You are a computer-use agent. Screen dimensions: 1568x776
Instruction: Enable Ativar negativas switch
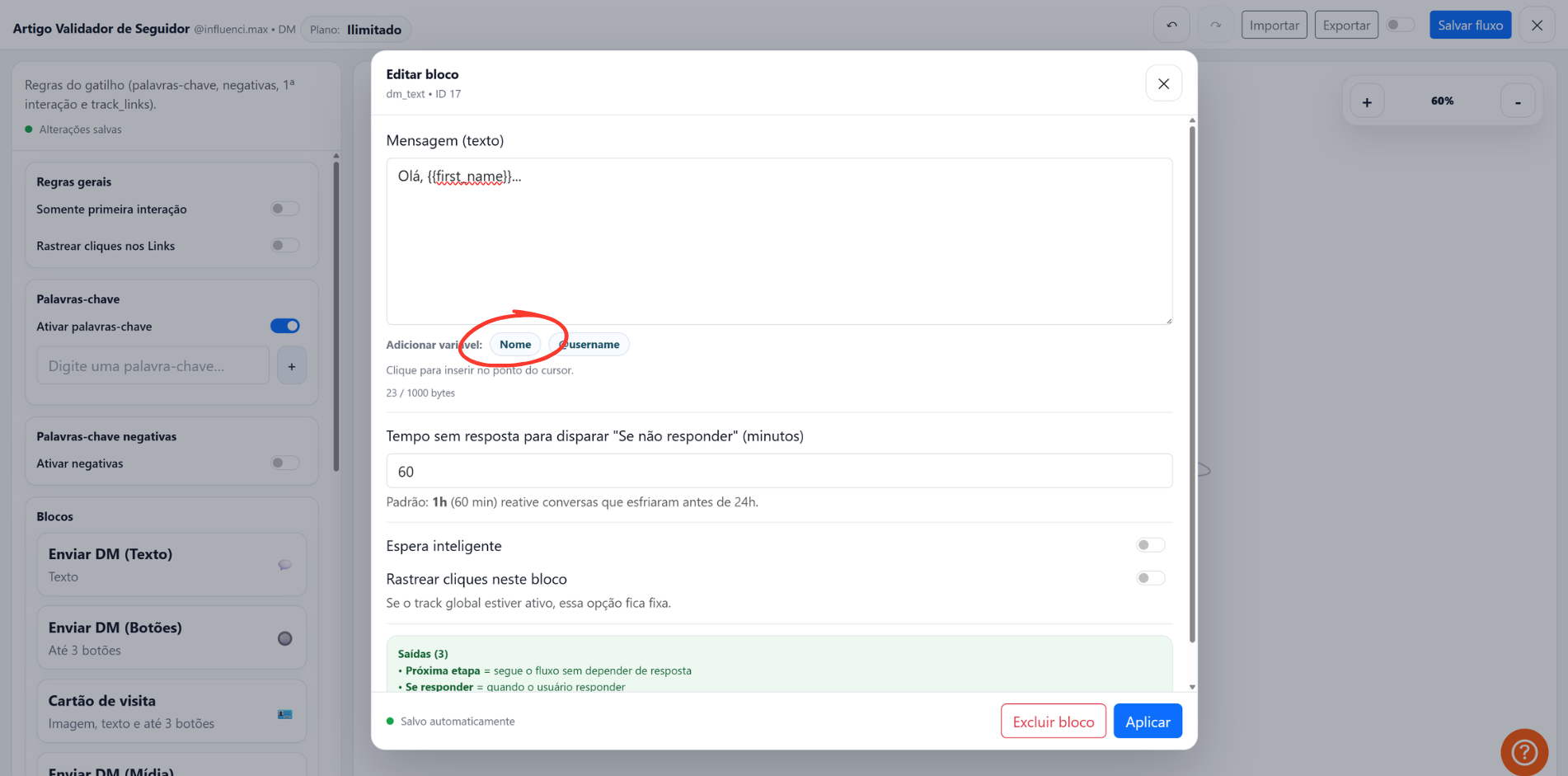click(x=284, y=463)
